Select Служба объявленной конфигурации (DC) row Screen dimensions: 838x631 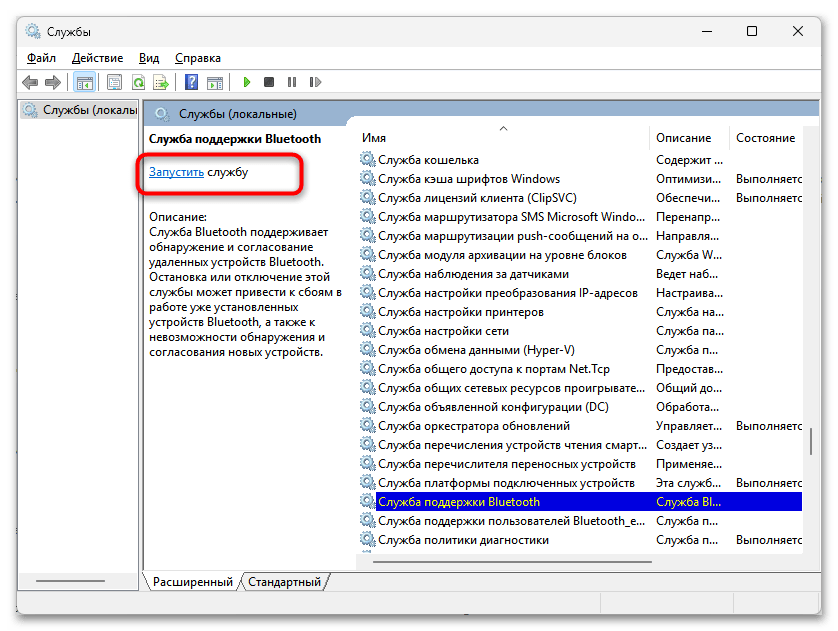(x=581, y=407)
